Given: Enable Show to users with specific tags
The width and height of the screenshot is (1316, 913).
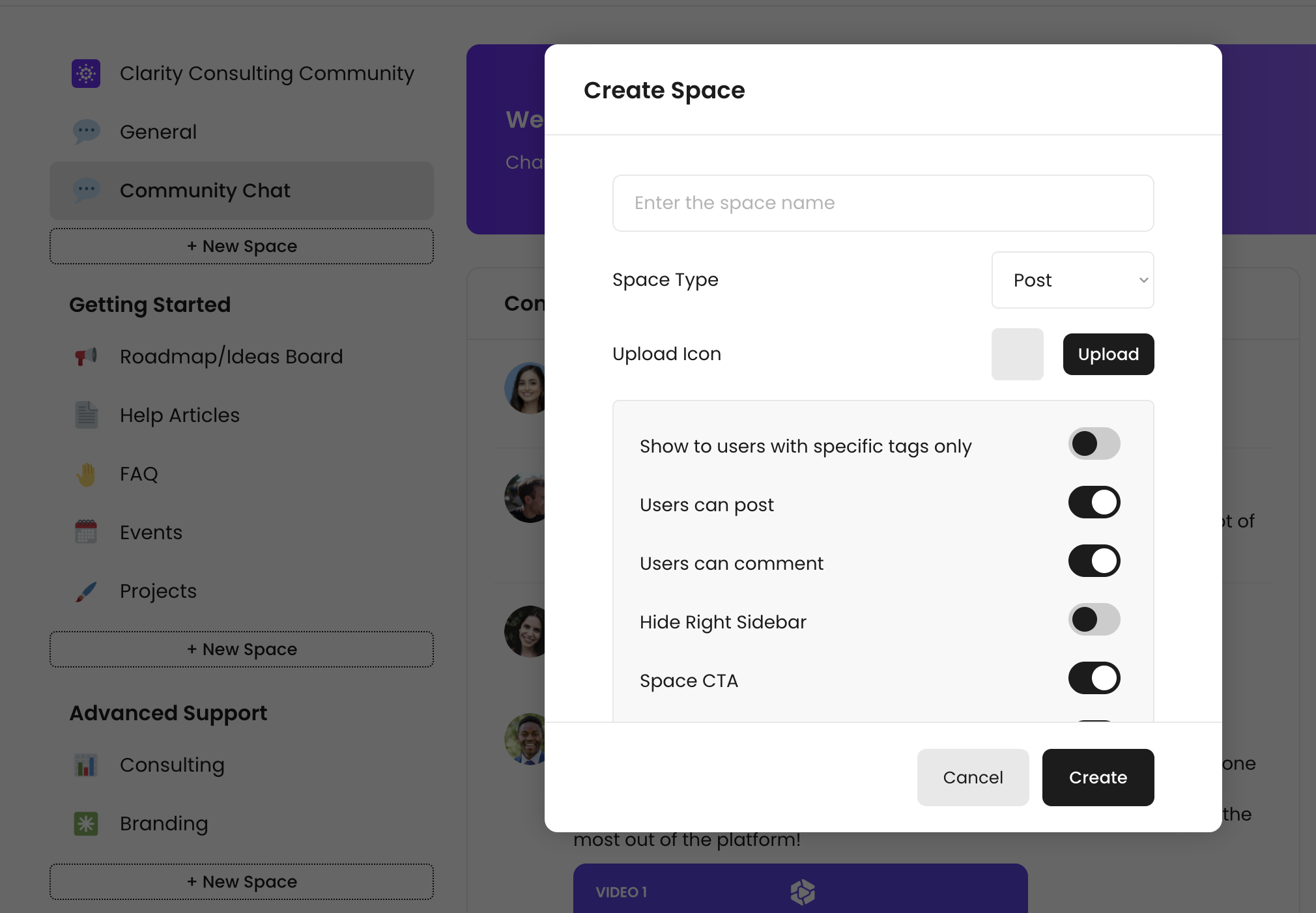Looking at the screenshot, I should click(x=1094, y=444).
